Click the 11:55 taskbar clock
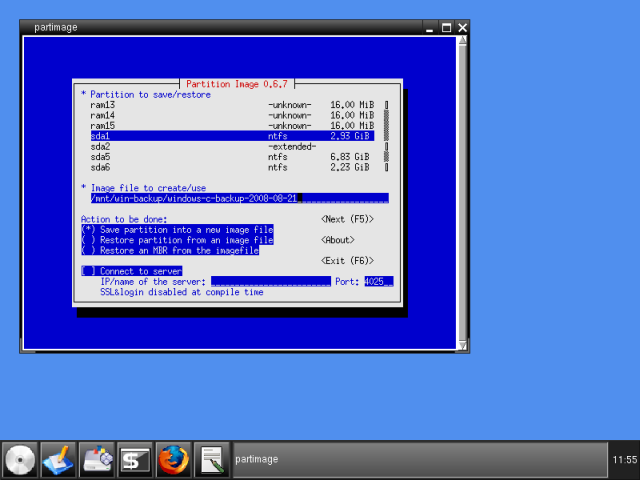Screen dimensions: 640x480 coord(624,460)
